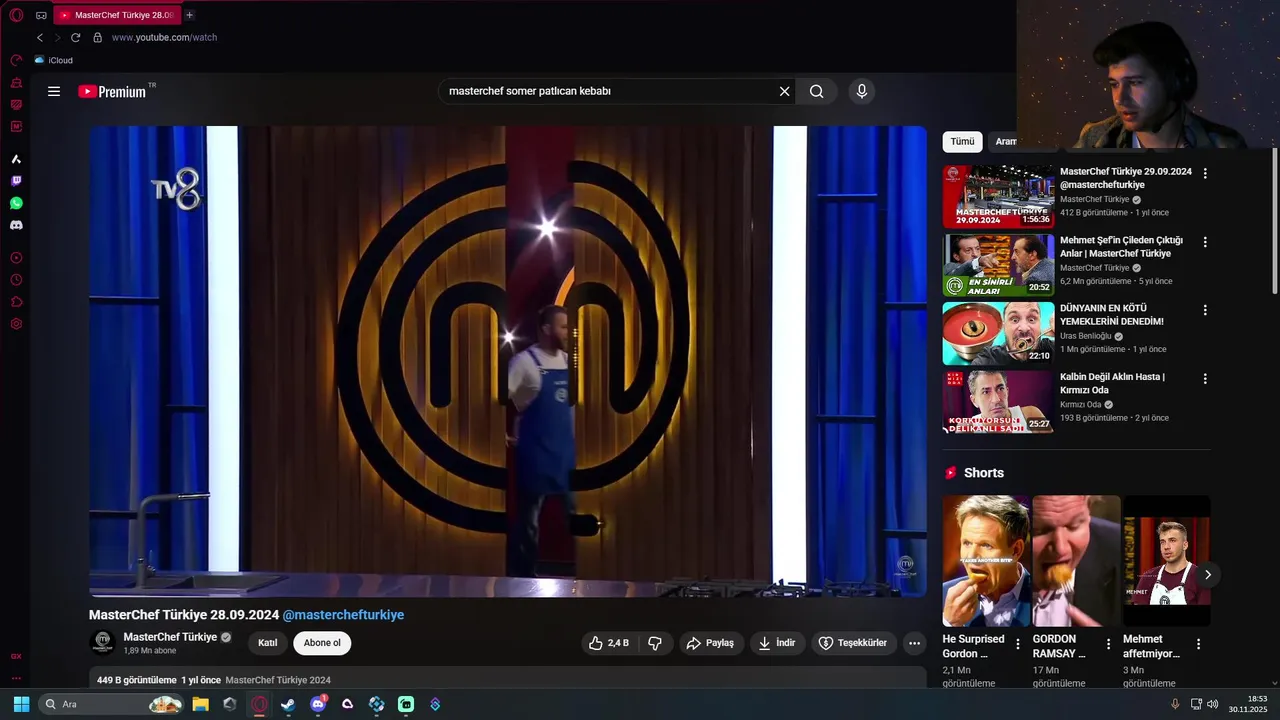Open History clock icon in the sidebar
Screen dimensions: 1280x720
(x=16, y=280)
